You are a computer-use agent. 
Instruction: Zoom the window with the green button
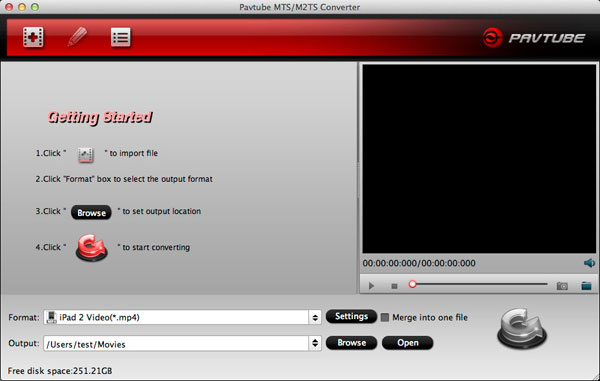pos(35,7)
